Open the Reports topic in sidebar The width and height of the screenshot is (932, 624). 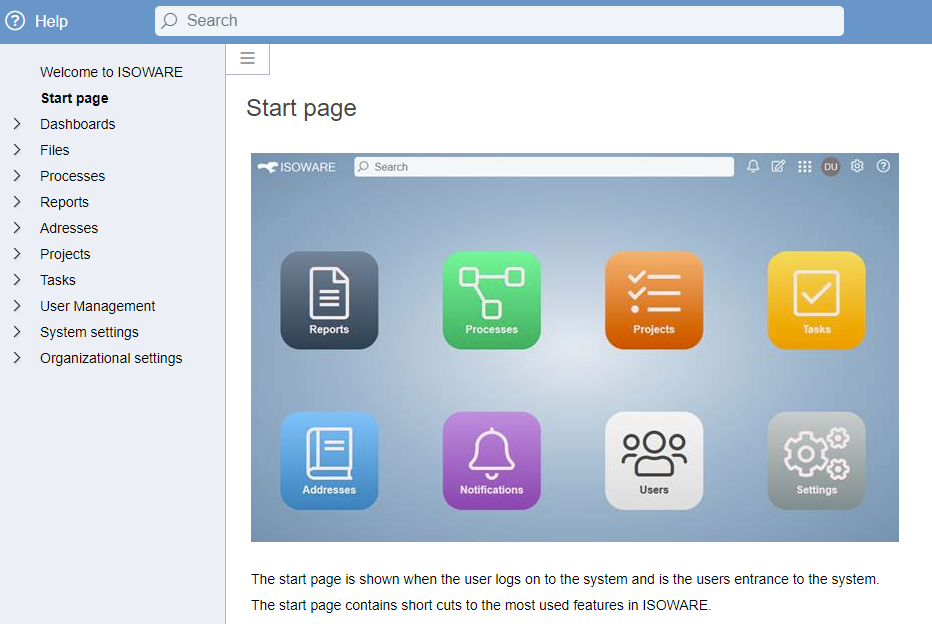pyautogui.click(x=64, y=202)
